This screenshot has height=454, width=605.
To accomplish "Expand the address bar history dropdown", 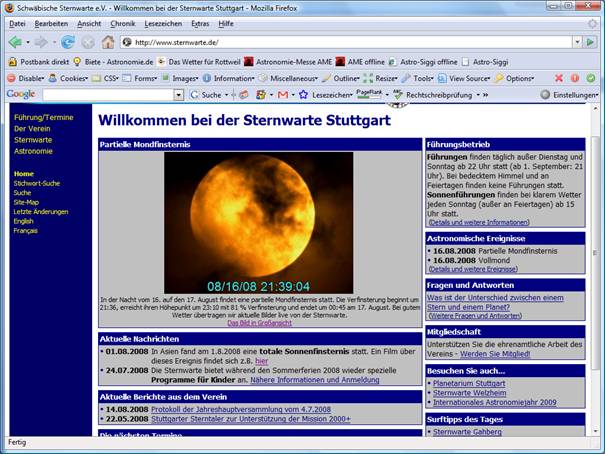I will tap(577, 42).
